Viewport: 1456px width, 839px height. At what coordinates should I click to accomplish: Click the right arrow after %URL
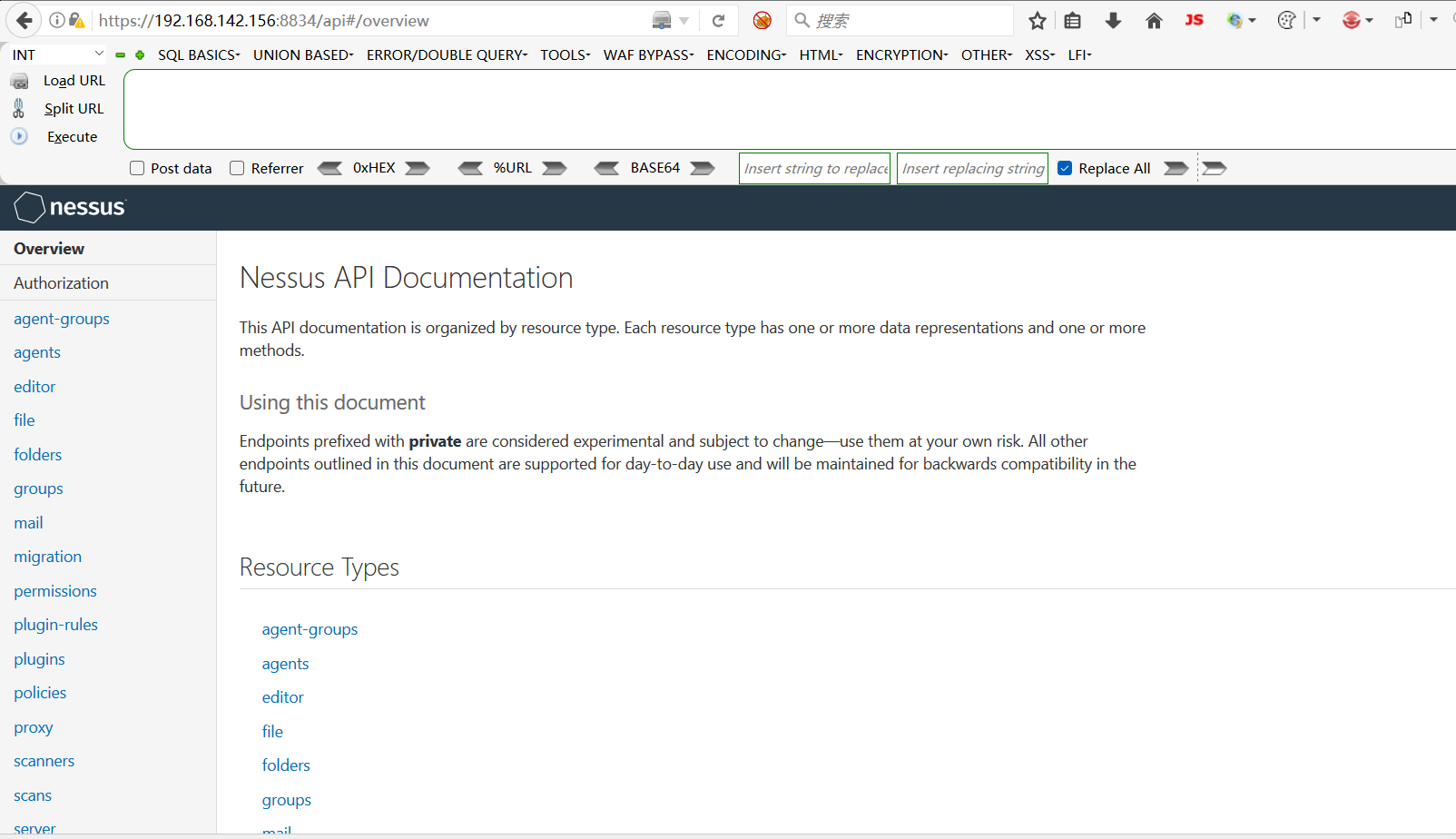click(x=555, y=168)
